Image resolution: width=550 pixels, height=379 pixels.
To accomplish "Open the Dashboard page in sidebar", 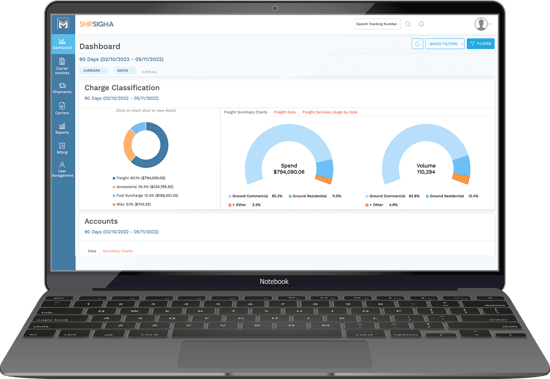I will tap(63, 44).
